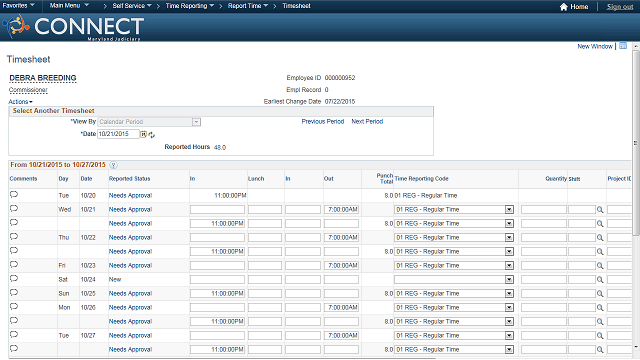Click the Lunch field on Fri 10/23 row
640x360 pixels.
(264, 266)
